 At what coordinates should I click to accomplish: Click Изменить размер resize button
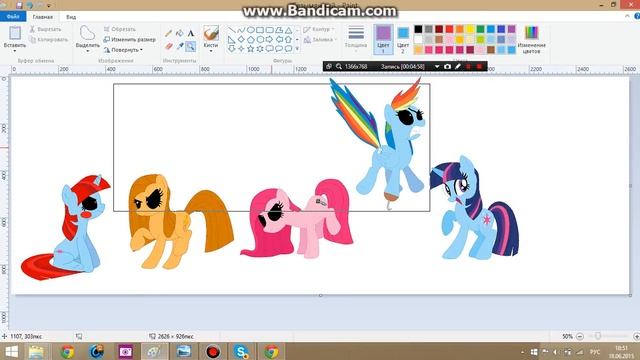coord(129,40)
